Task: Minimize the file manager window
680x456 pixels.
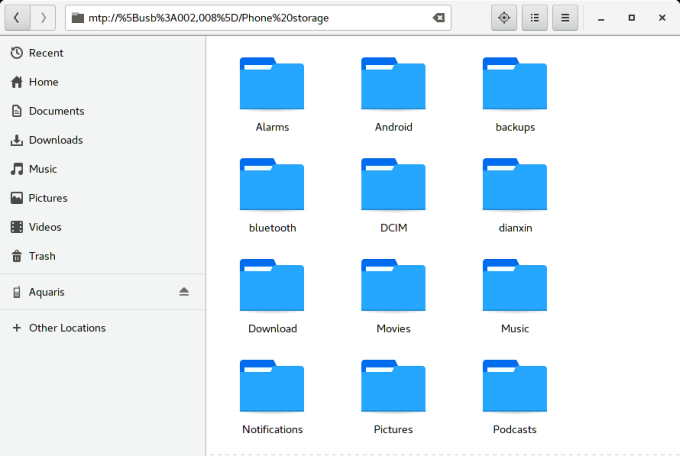Action: click(601, 18)
